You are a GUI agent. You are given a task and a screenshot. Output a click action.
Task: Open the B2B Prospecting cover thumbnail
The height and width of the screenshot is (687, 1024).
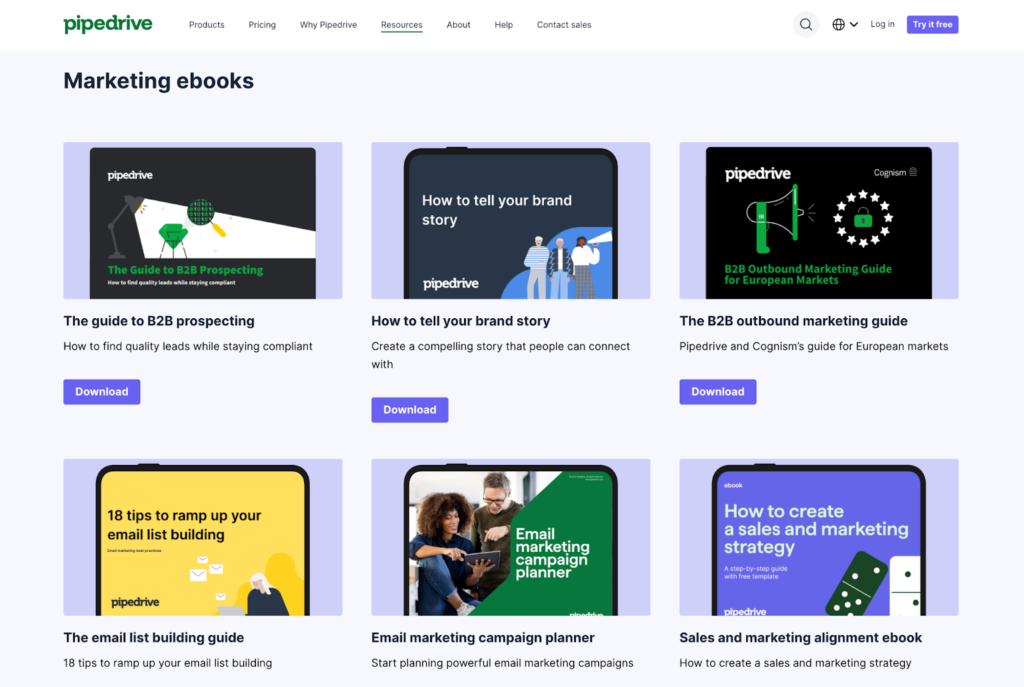coord(202,221)
